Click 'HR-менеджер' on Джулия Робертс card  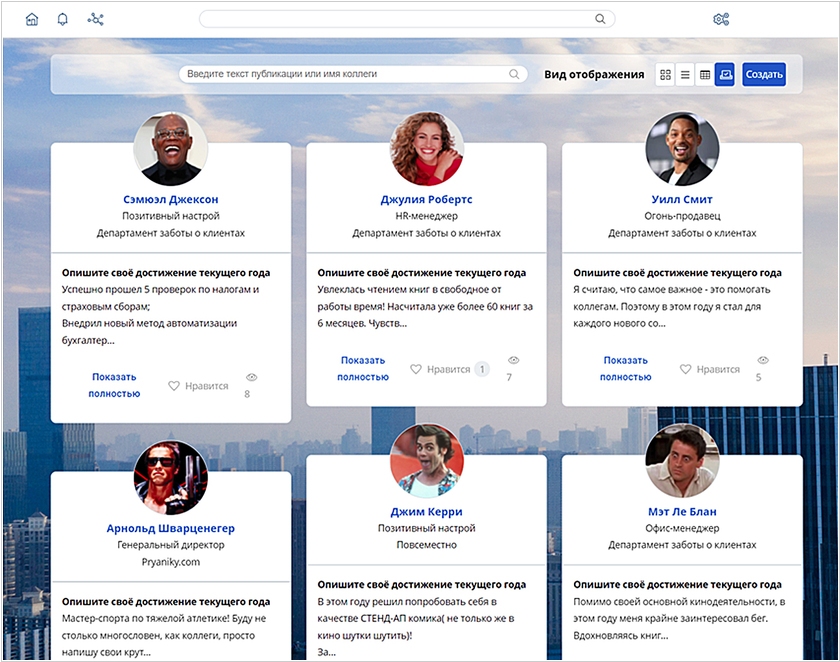(426, 216)
